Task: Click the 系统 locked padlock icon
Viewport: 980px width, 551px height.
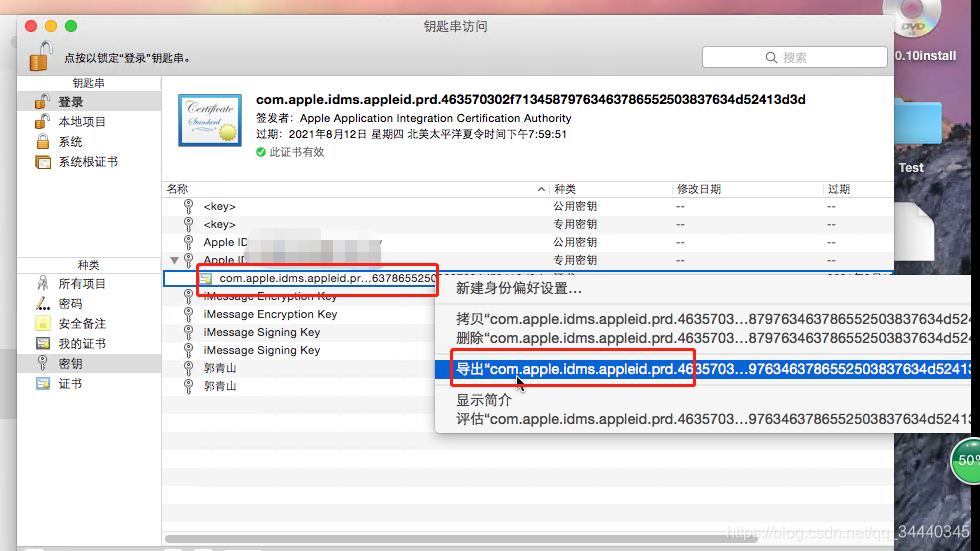Action: click(x=42, y=141)
